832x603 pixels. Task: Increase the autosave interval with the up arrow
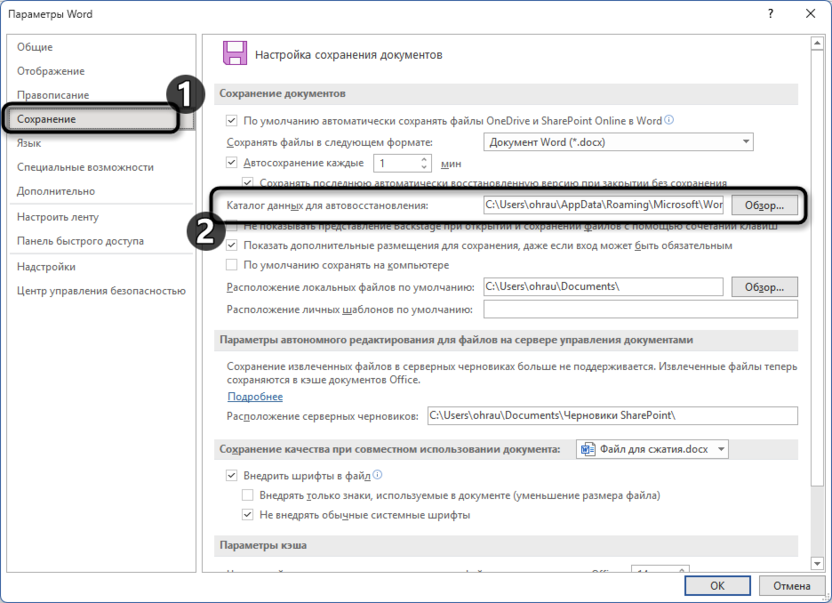tap(422, 158)
